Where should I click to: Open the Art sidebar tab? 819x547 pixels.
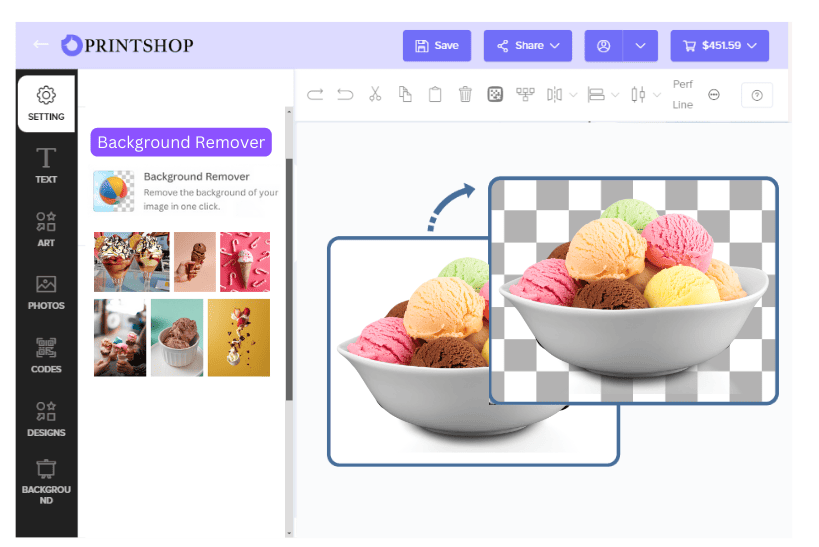(46, 229)
